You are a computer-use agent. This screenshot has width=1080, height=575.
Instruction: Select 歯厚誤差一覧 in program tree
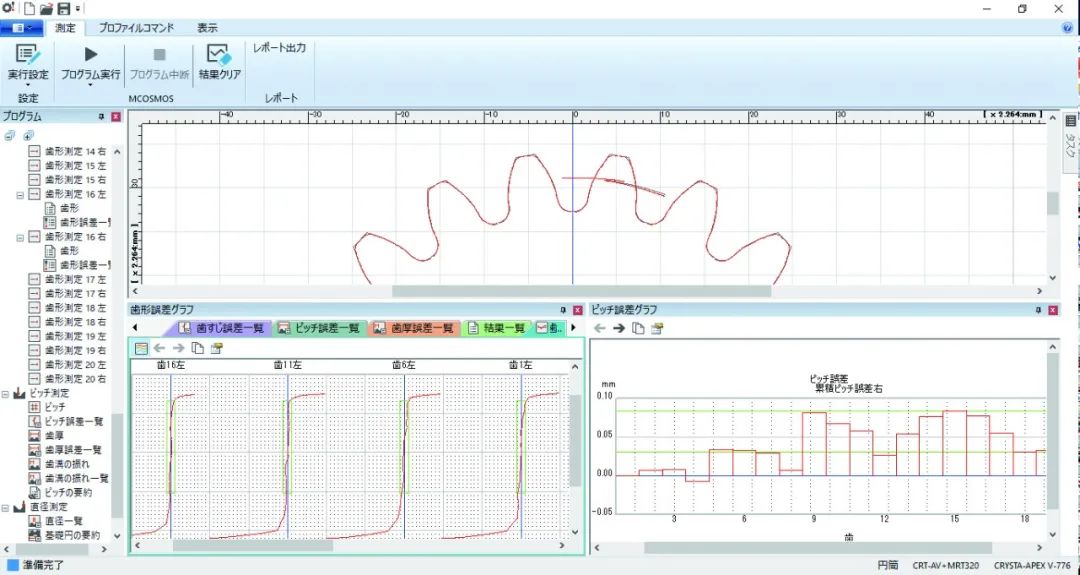[x=73, y=450]
